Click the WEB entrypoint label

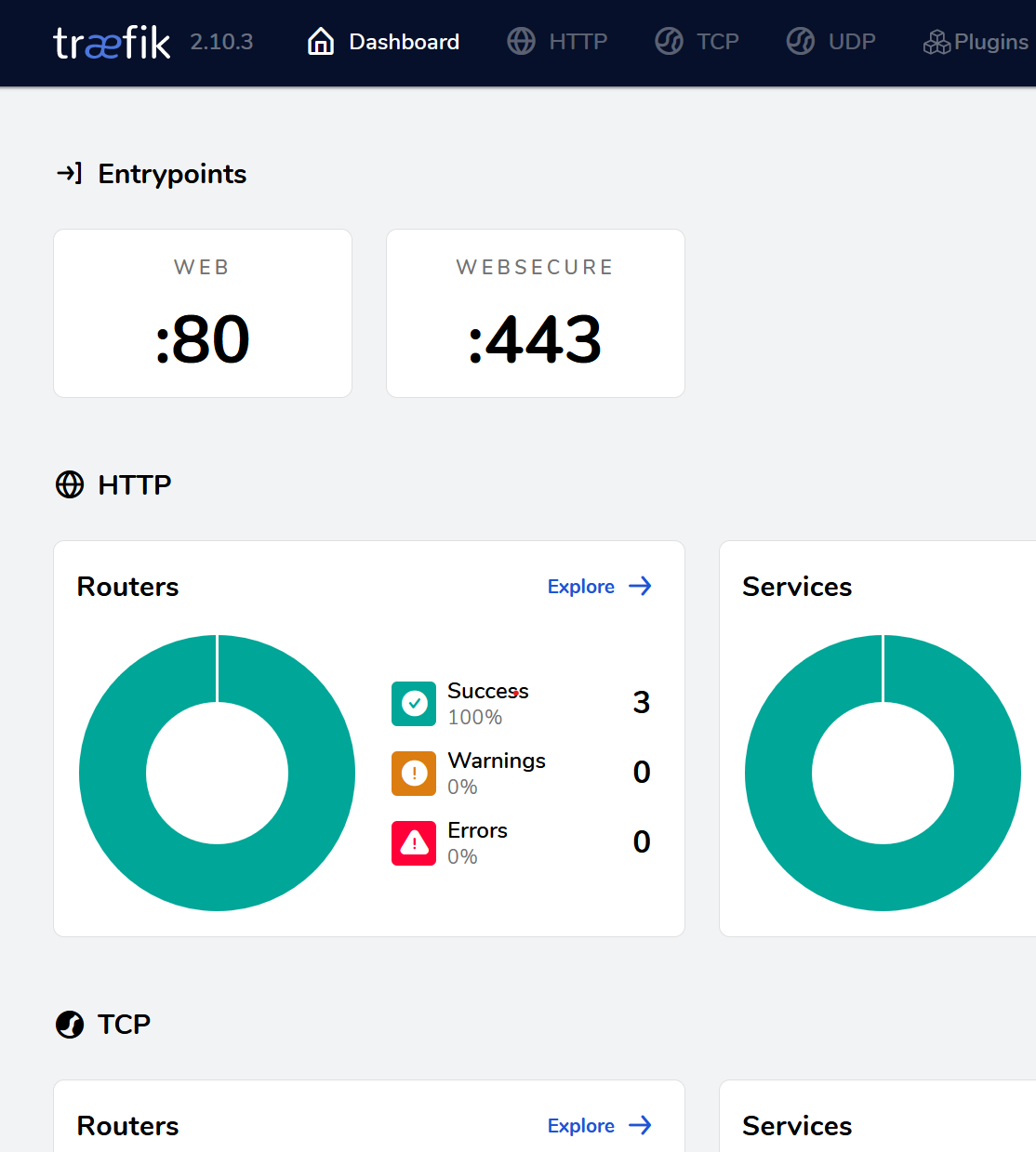point(202,268)
